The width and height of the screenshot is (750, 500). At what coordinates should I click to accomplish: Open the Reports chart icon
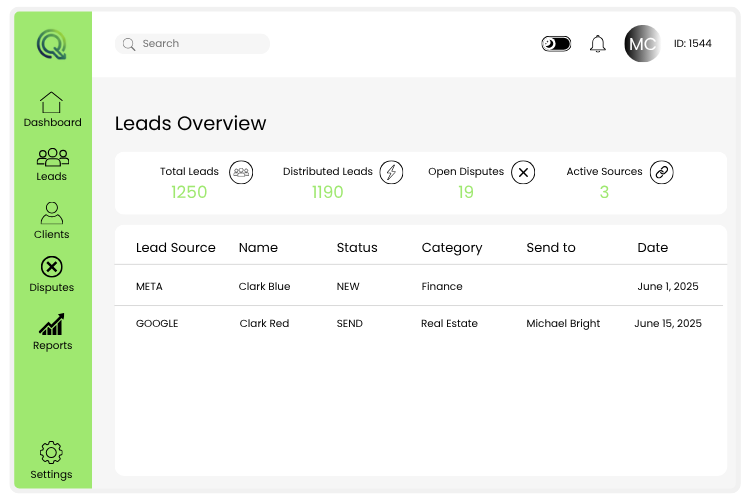[52, 325]
